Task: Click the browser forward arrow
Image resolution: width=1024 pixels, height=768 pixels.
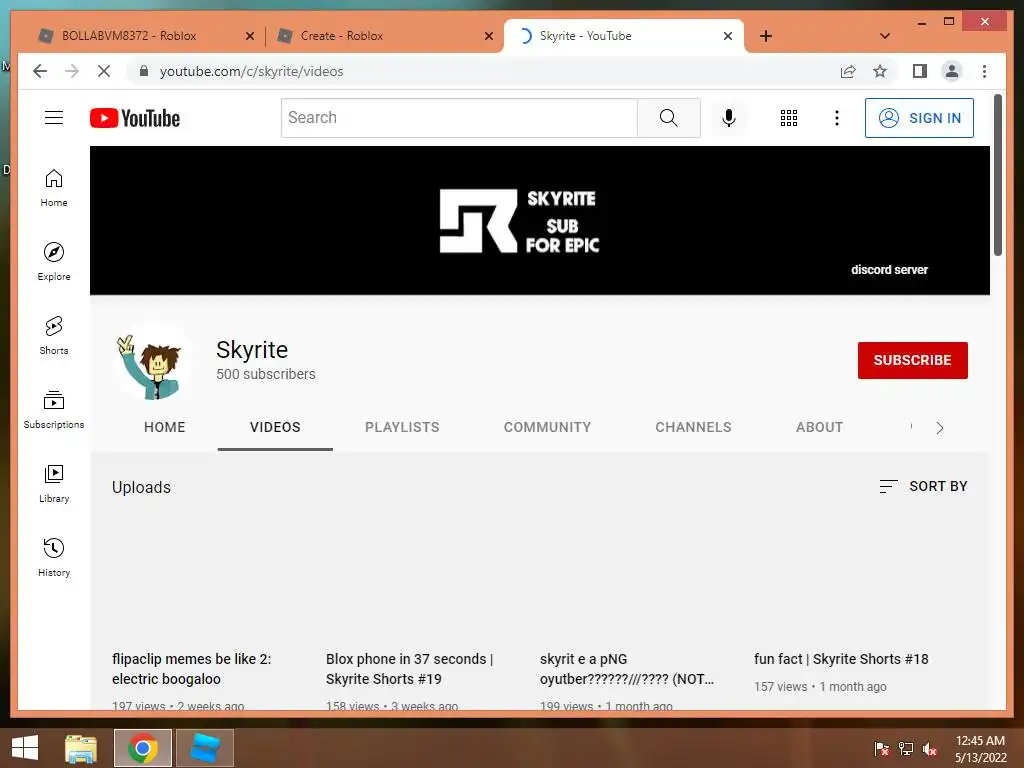Action: tap(72, 71)
